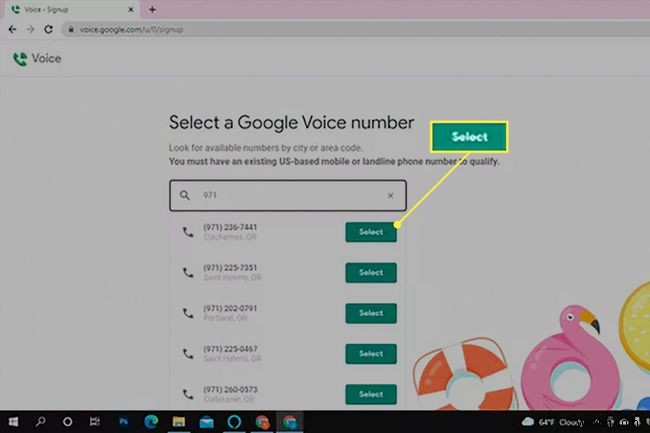Click the number text (971) 202-0791

click(230, 308)
